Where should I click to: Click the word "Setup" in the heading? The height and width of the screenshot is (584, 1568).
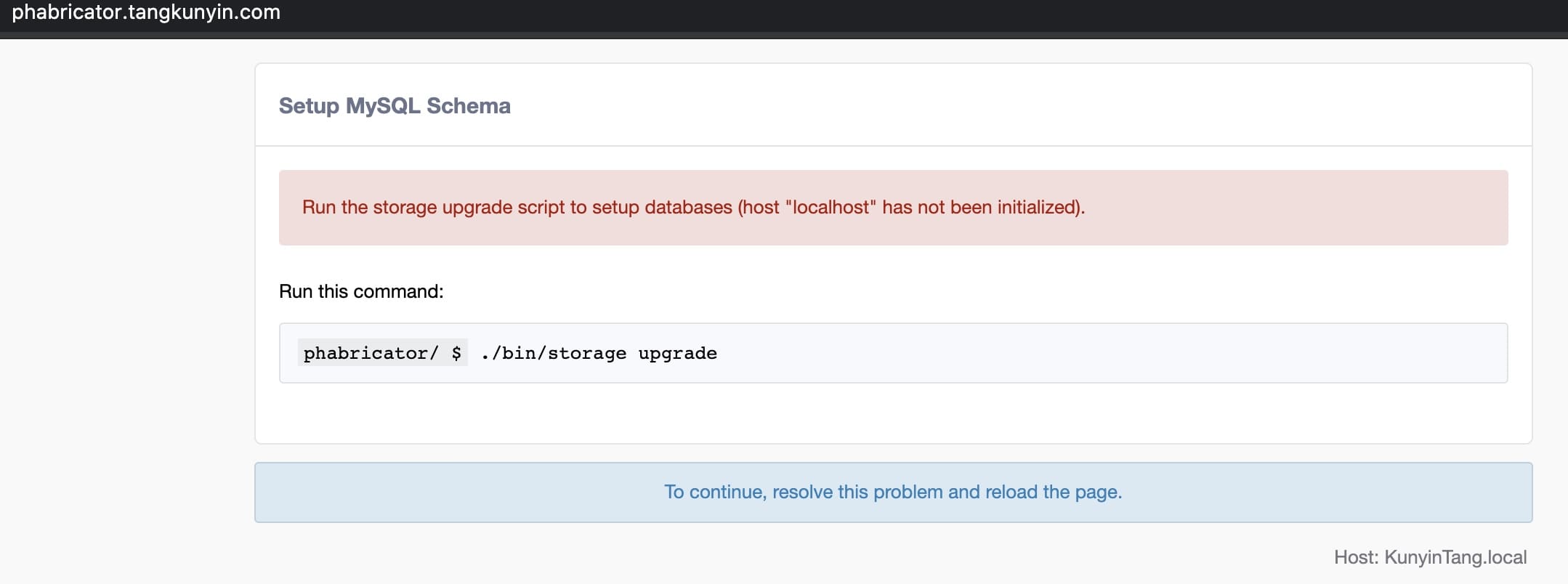coord(309,106)
